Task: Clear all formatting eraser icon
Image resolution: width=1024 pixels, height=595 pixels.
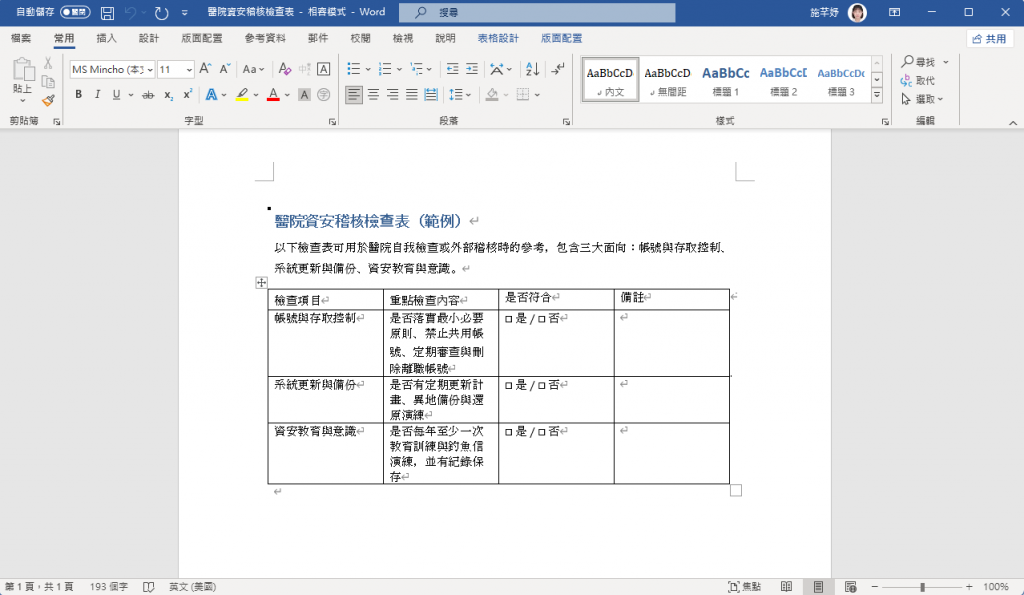Action: click(285, 69)
